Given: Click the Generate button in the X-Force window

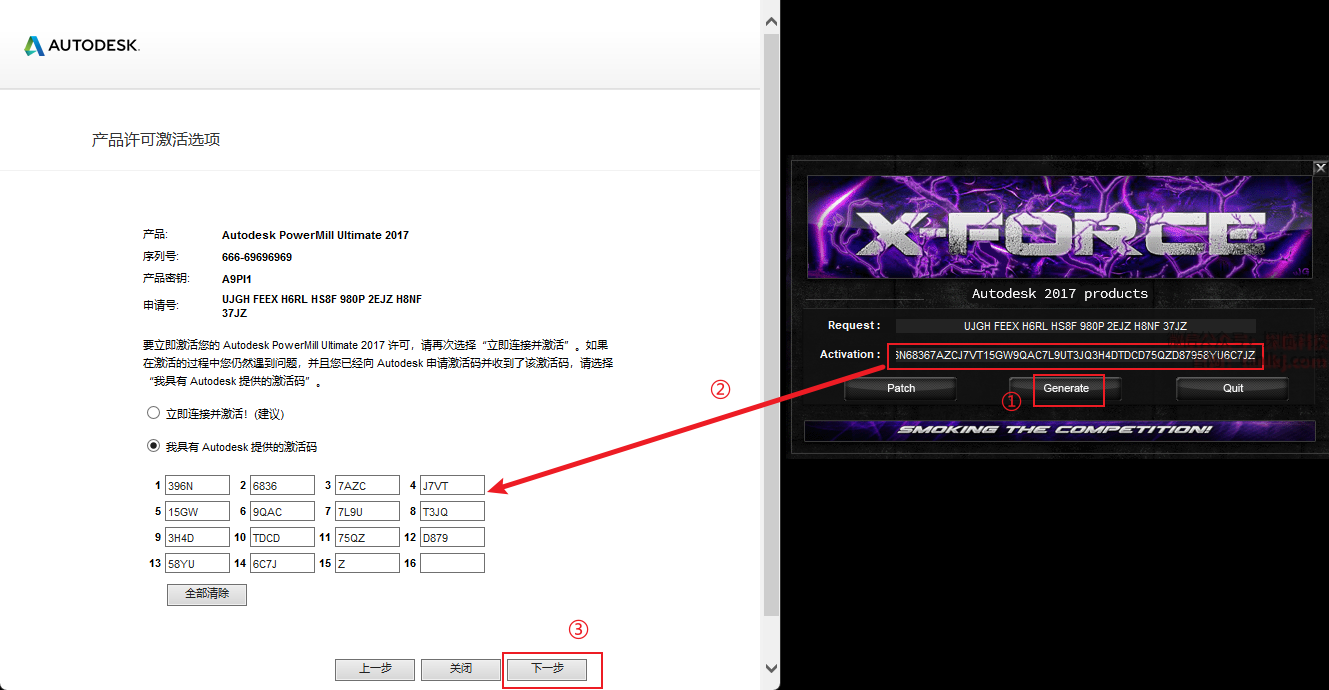Looking at the screenshot, I should click(1066, 388).
